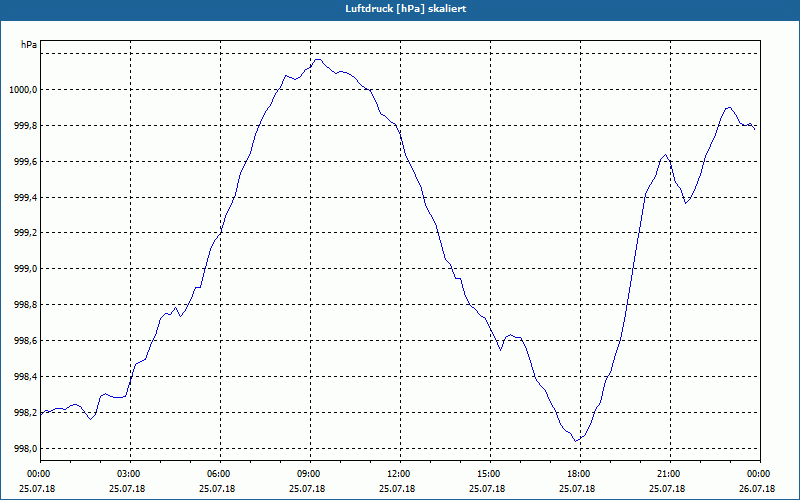Pick the 999,2 y-axis label

point(26,233)
